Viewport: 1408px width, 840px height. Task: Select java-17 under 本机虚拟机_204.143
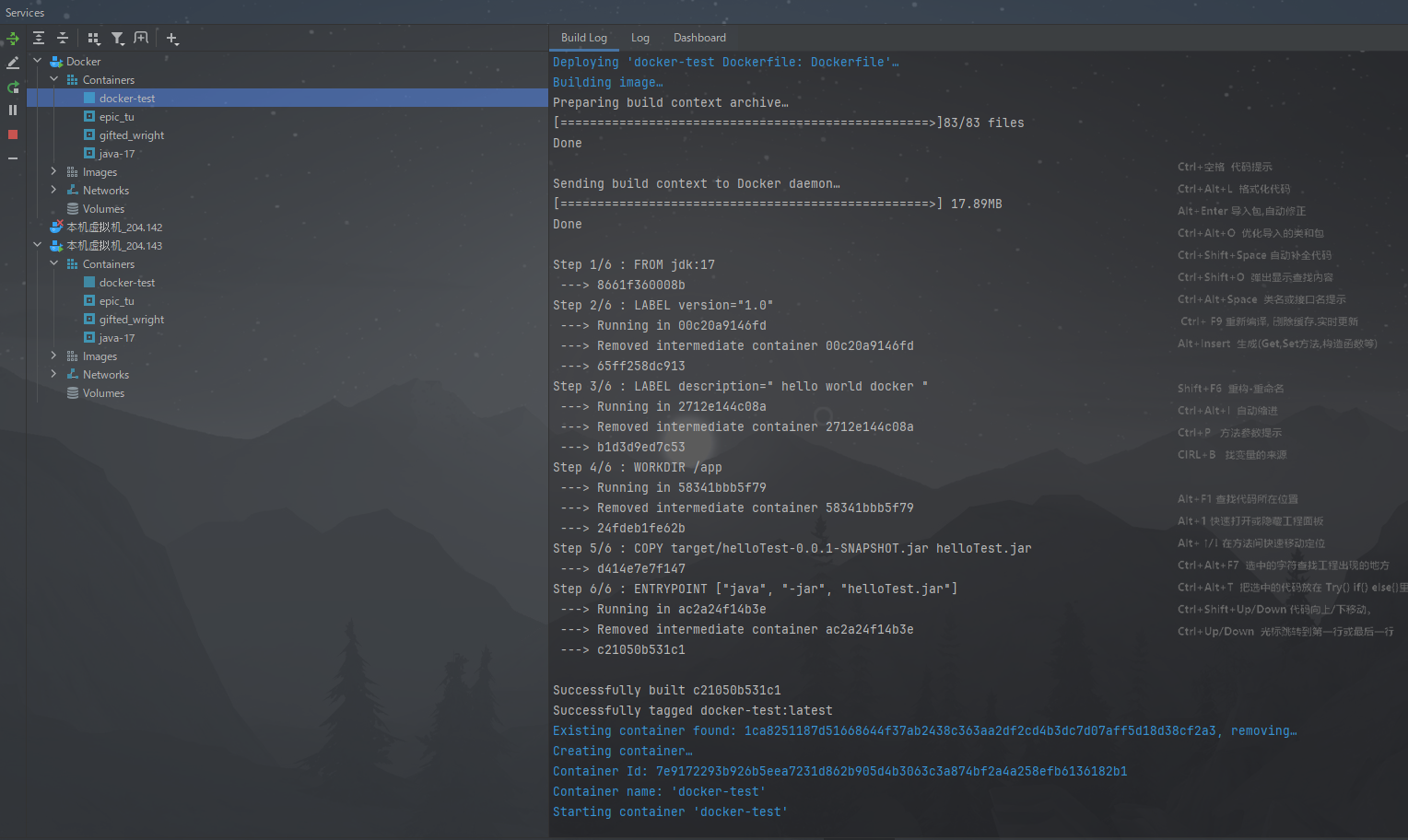(x=117, y=338)
